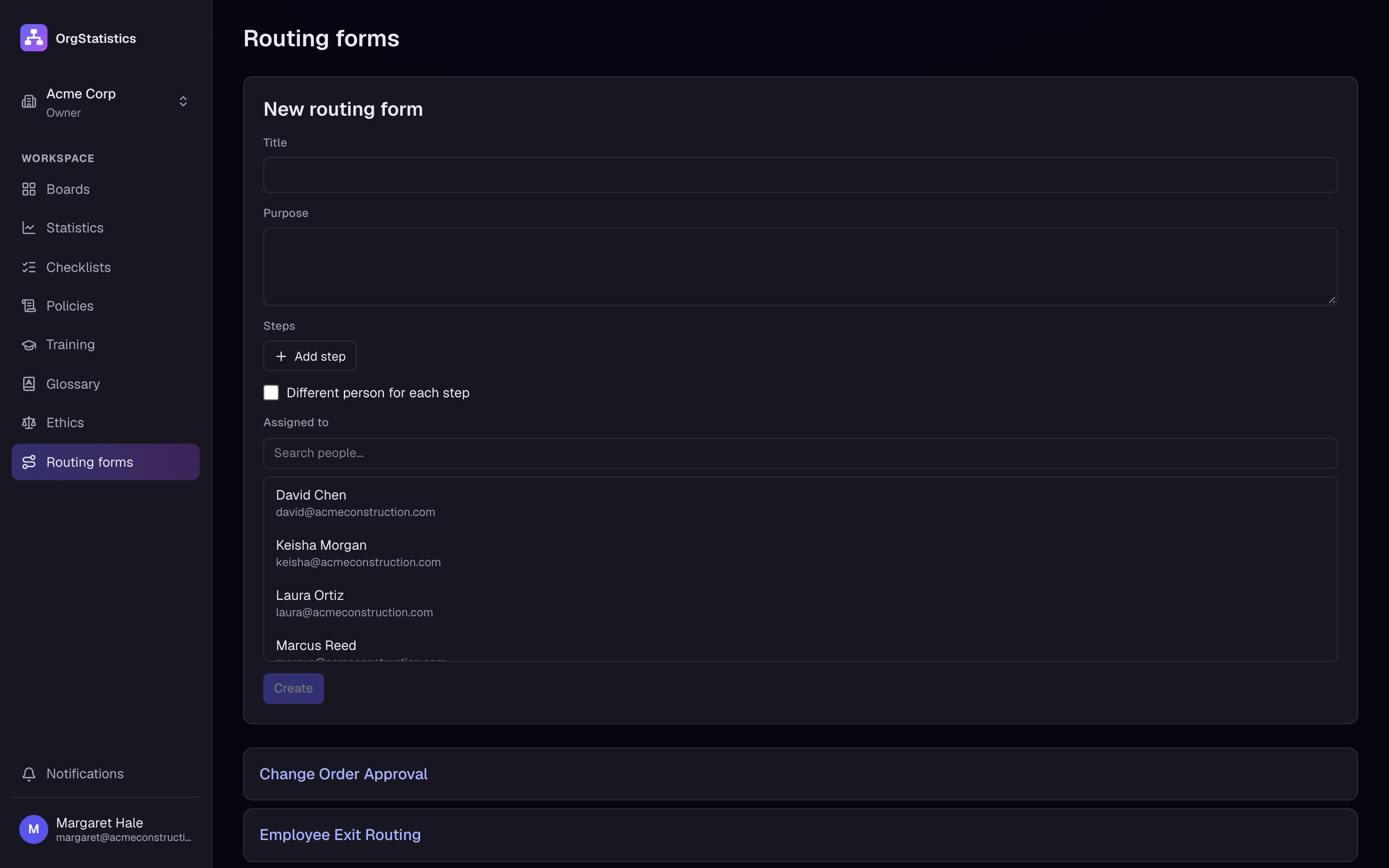Open Training in the sidebar
Viewport: 1389px width, 868px height.
point(106,345)
